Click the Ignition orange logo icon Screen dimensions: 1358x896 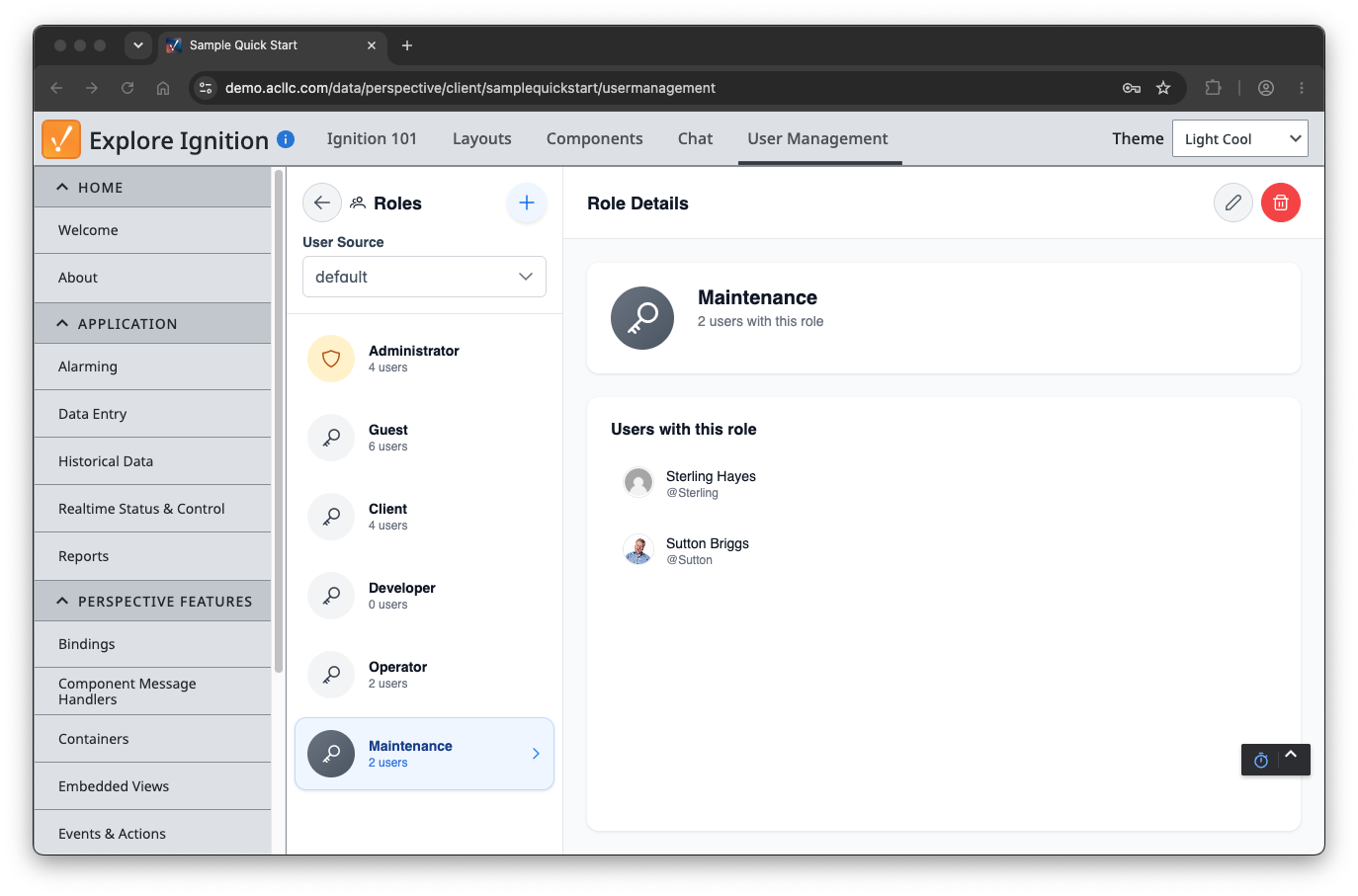coord(61,139)
